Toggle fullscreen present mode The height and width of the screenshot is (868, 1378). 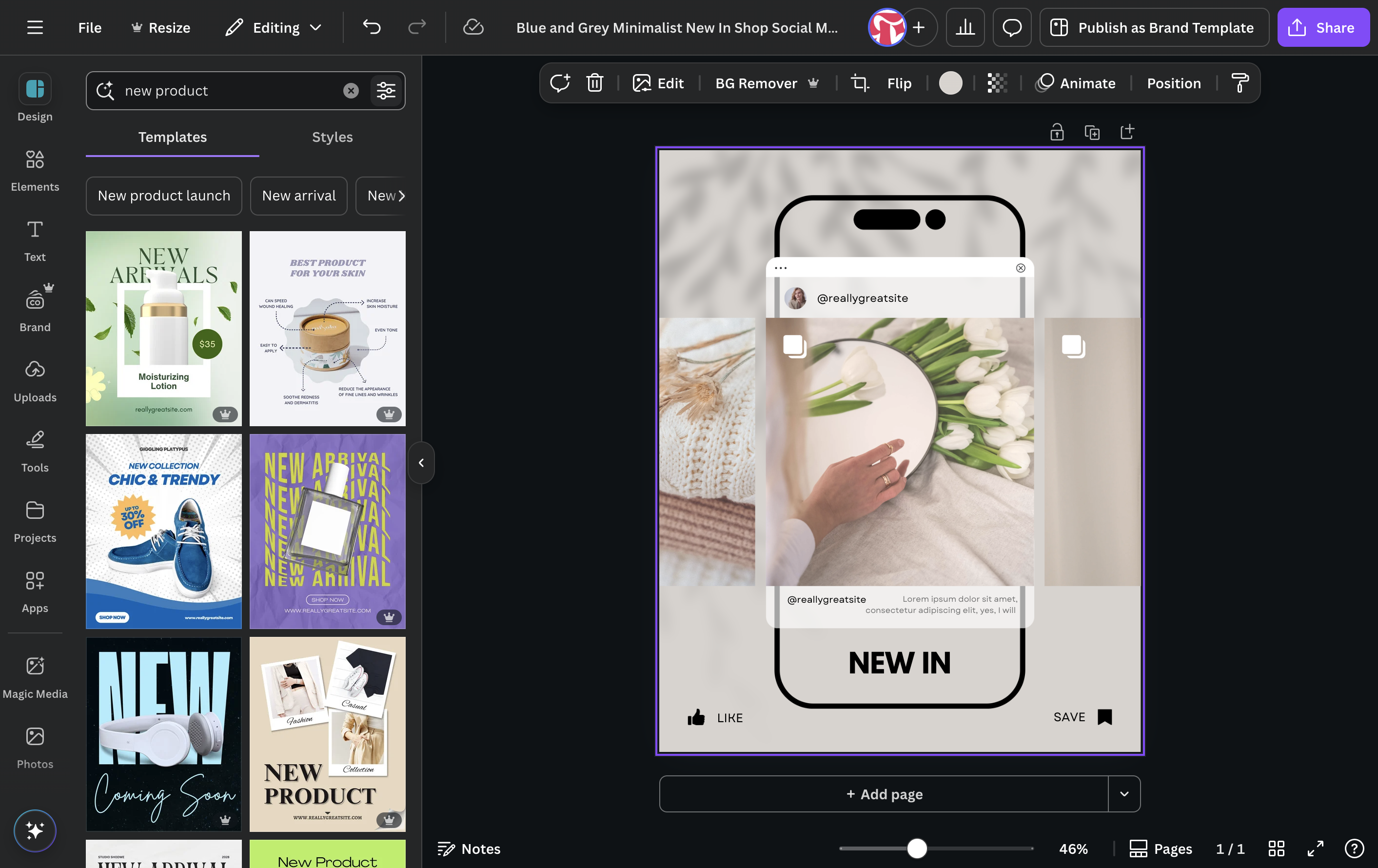point(1315,848)
